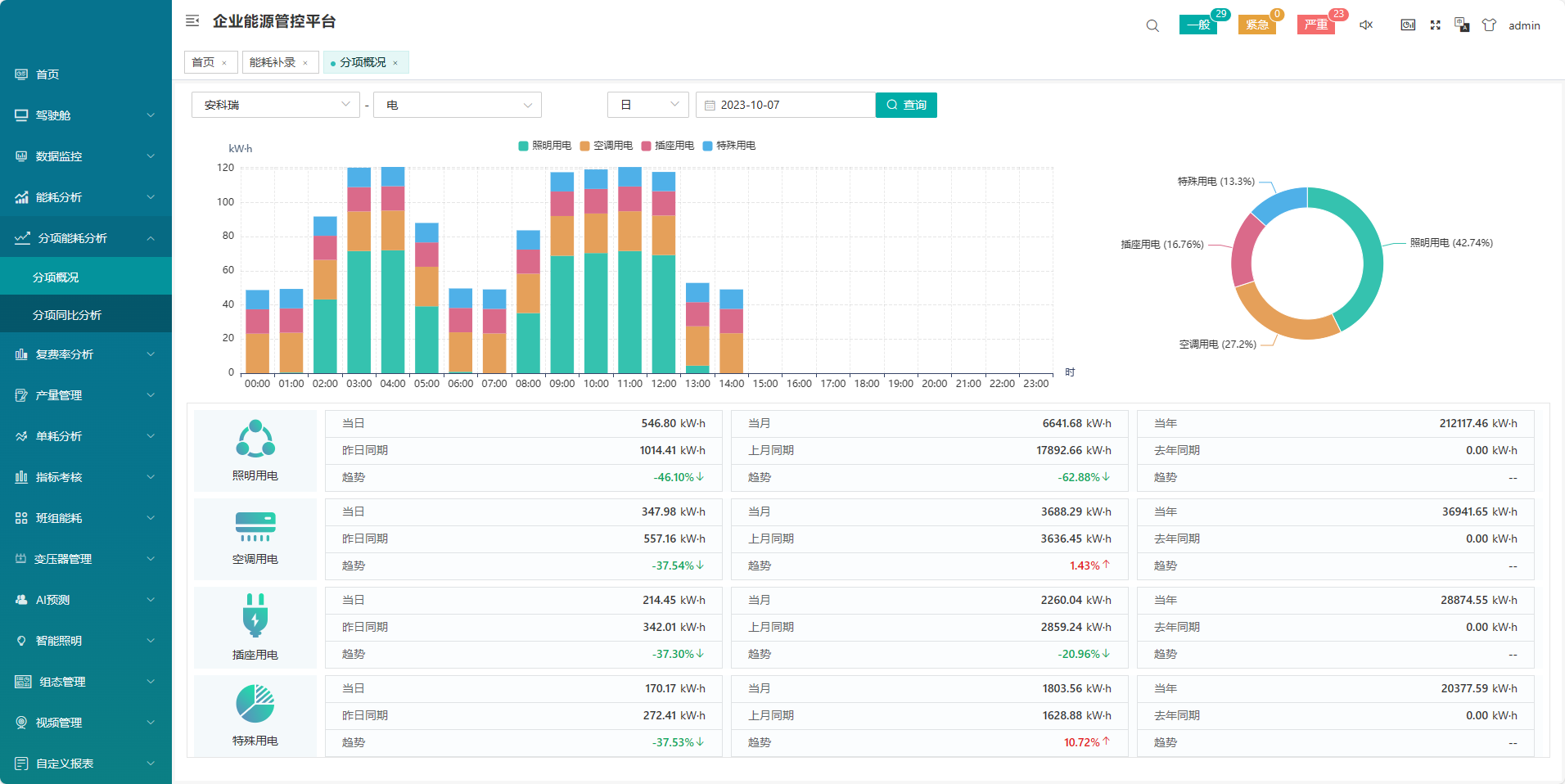Enter fullscreen mode via the expand icon
This screenshot has width=1565, height=784.
pos(1435,25)
